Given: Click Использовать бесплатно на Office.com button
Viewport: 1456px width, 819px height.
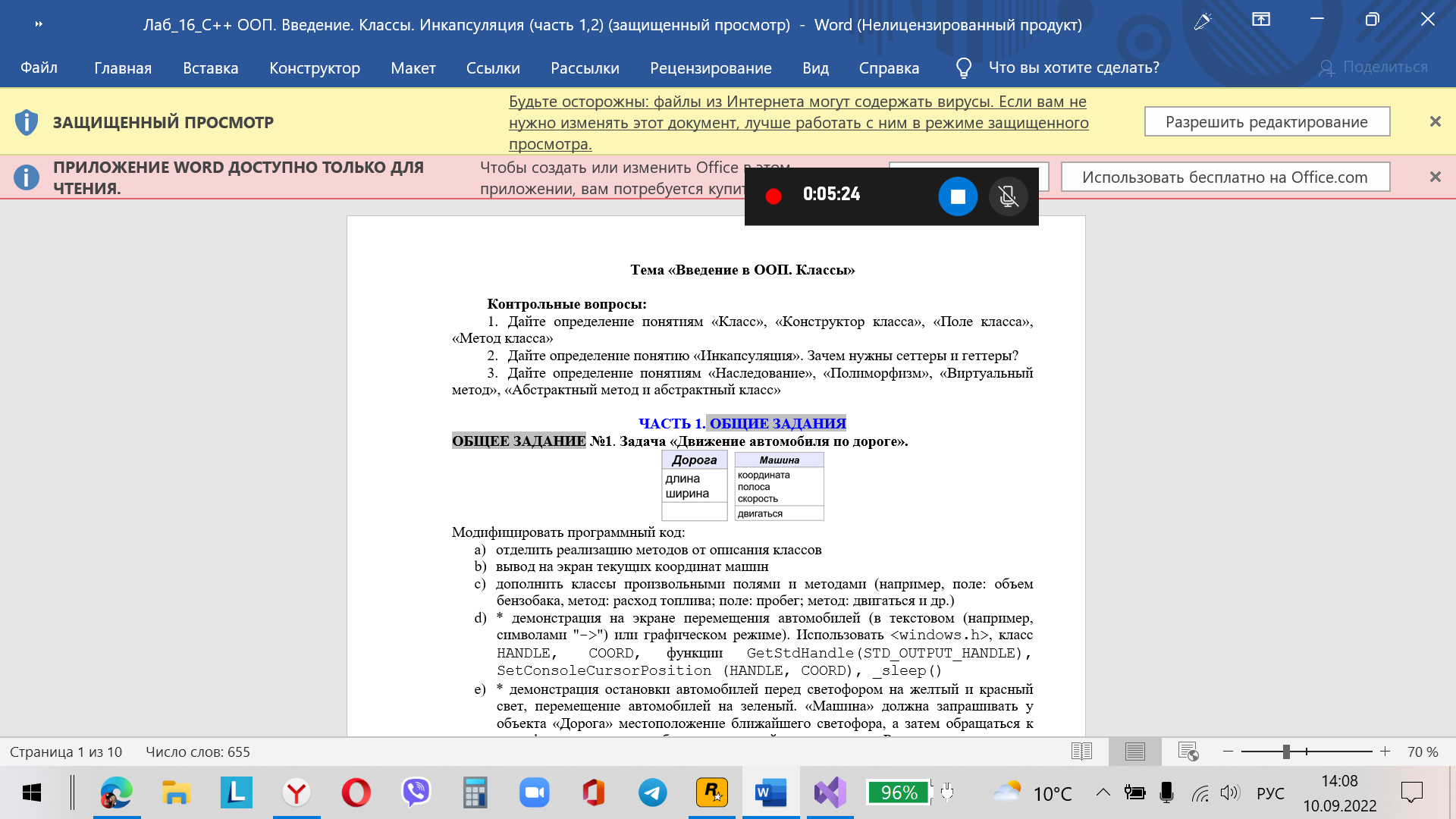Looking at the screenshot, I should [1225, 177].
